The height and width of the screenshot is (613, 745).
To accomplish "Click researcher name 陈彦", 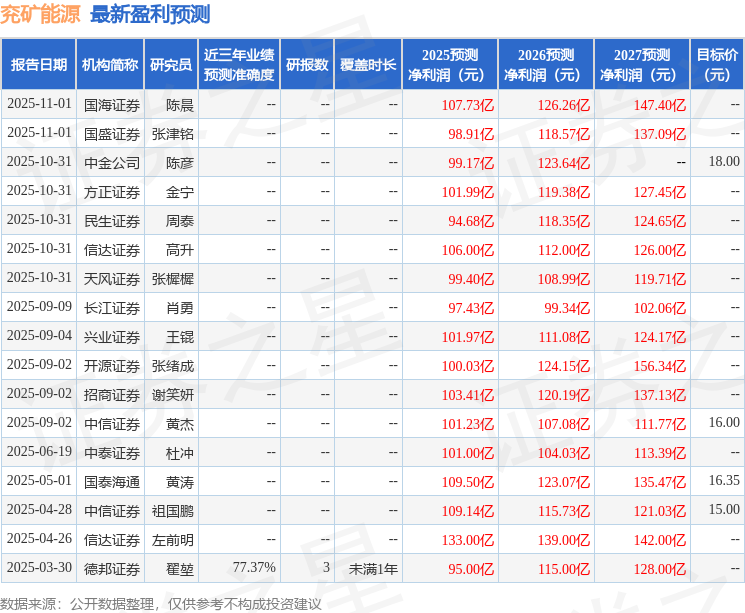I will (x=180, y=163).
